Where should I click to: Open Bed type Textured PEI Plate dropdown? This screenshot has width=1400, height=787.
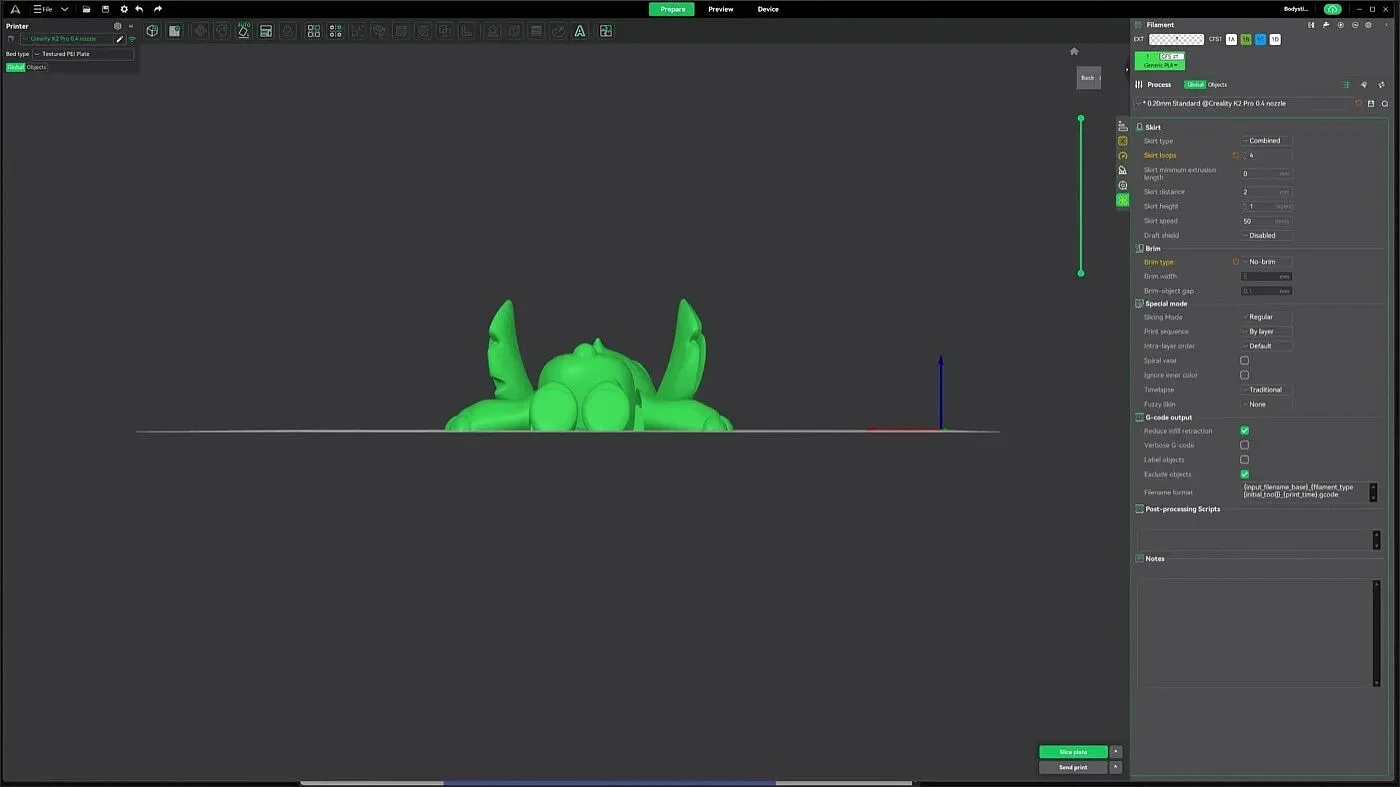pyautogui.click(x=83, y=54)
